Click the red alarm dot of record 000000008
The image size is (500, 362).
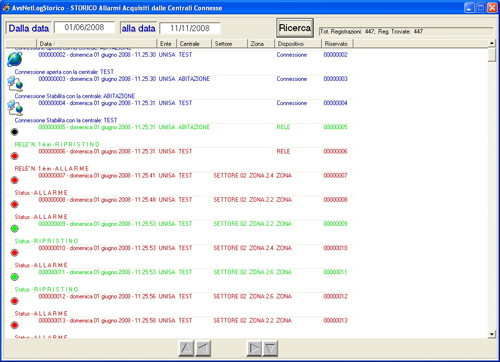coord(14,204)
